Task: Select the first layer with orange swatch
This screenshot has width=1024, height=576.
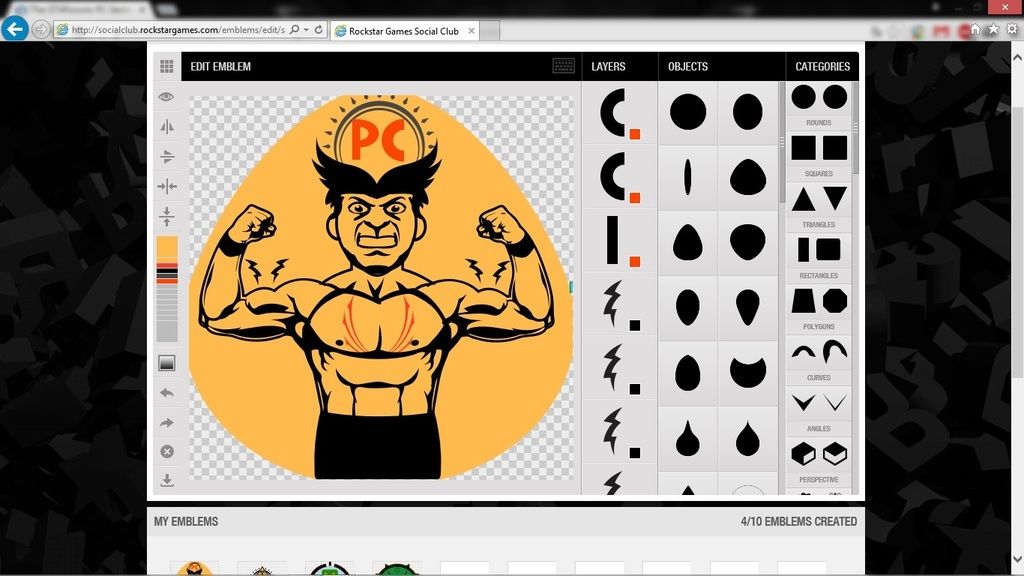Action: tap(619, 114)
